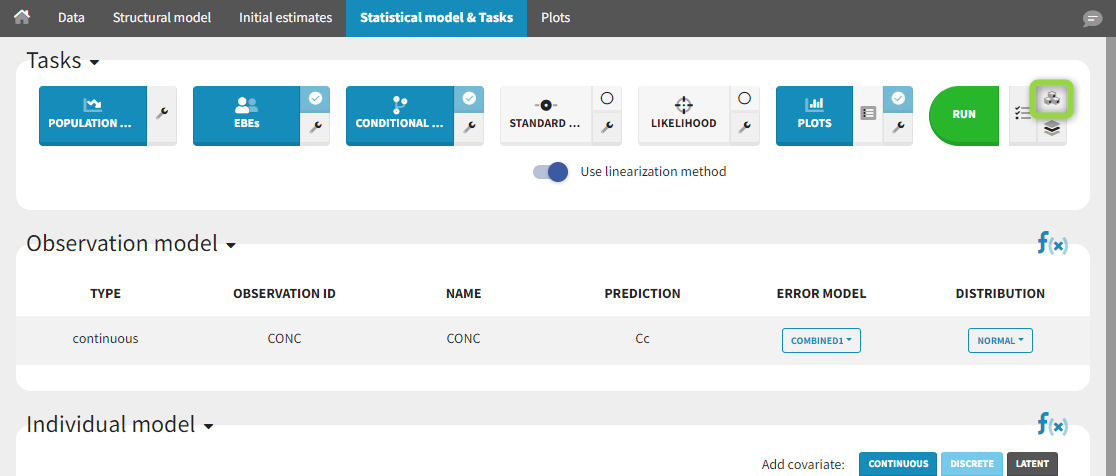Expand the Tasks section menu arrow

(x=94, y=62)
